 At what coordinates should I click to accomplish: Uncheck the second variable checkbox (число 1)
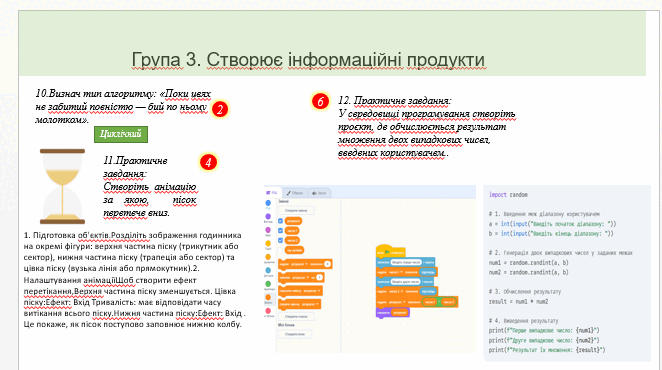click(280, 231)
